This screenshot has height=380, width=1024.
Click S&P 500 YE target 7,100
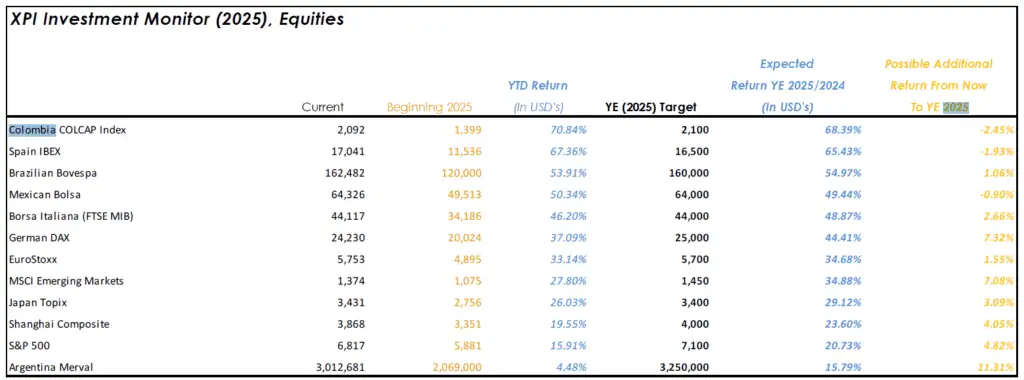pyautogui.click(x=695, y=345)
